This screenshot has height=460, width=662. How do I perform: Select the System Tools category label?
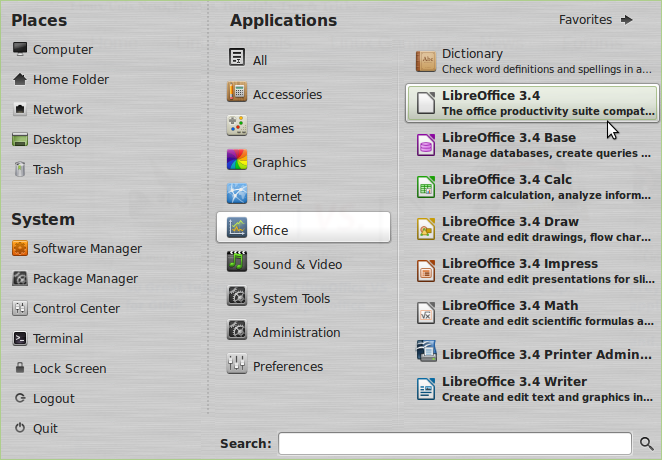(291, 299)
